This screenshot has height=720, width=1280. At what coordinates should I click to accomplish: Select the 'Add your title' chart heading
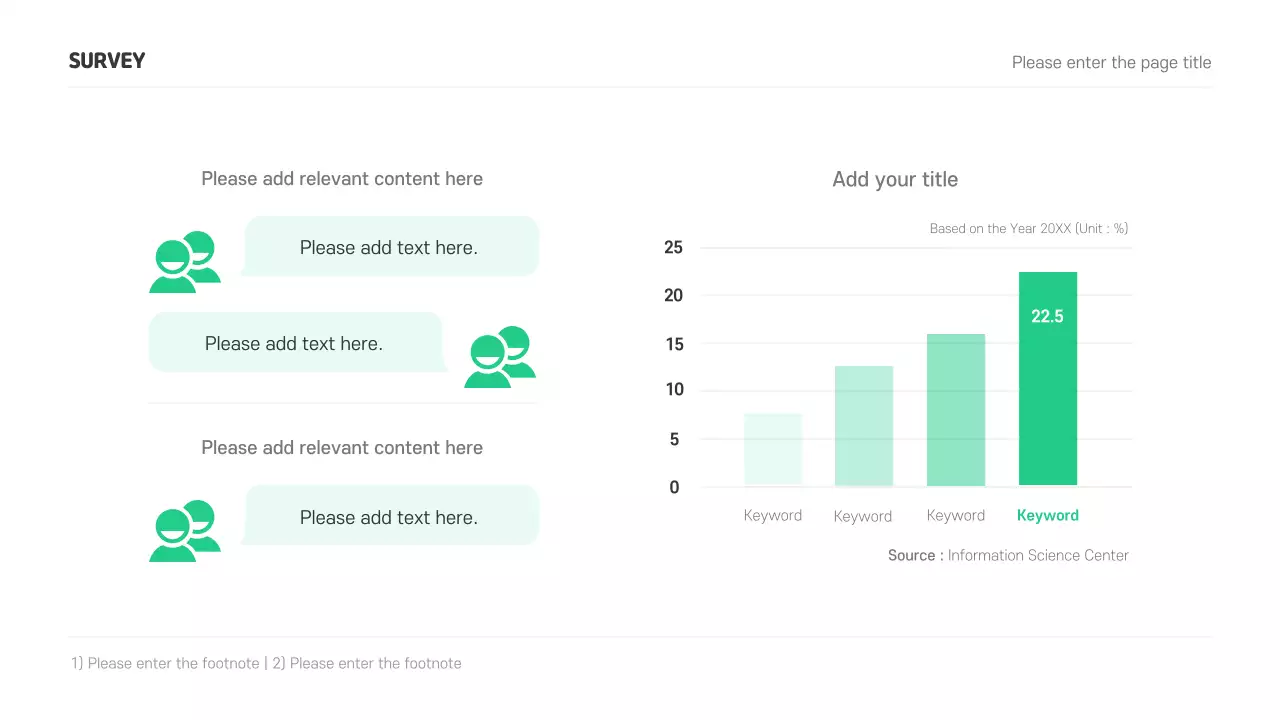pos(895,180)
